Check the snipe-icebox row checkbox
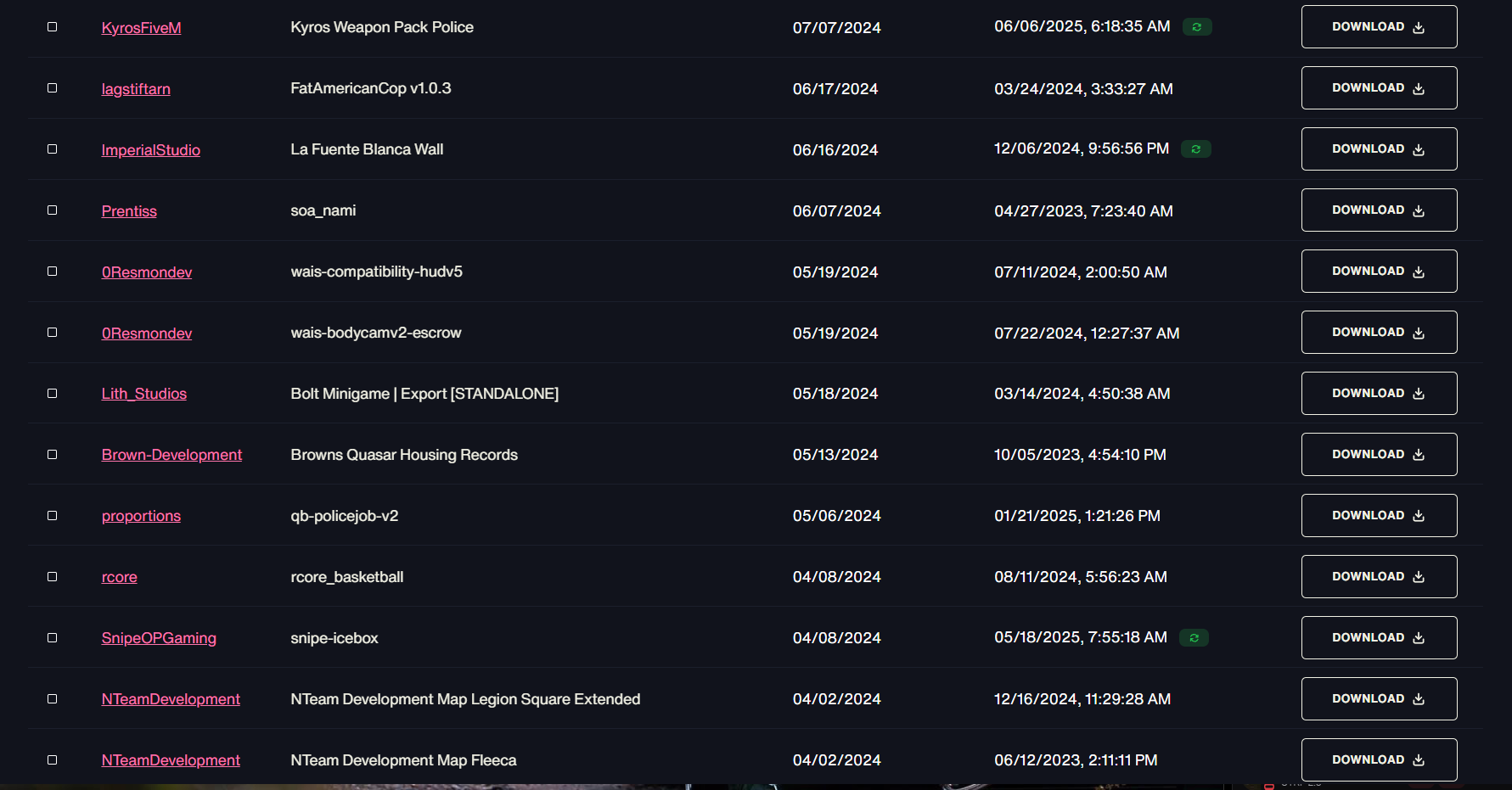 52,638
